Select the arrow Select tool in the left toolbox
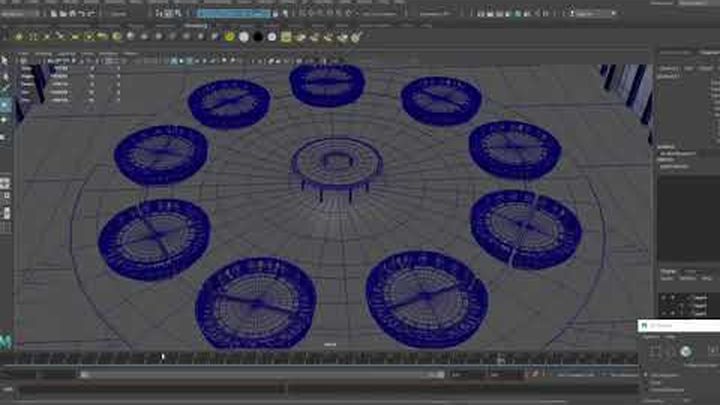 click(6, 61)
